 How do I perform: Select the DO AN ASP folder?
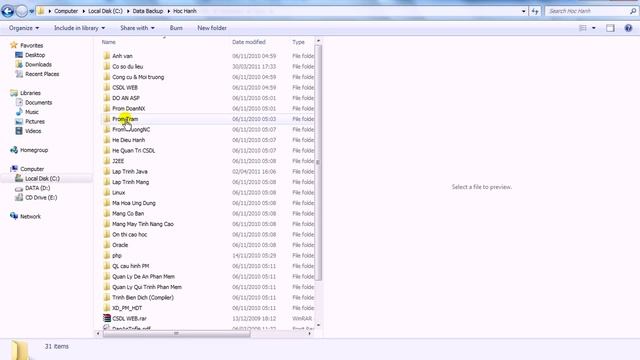pyautogui.click(x=126, y=98)
